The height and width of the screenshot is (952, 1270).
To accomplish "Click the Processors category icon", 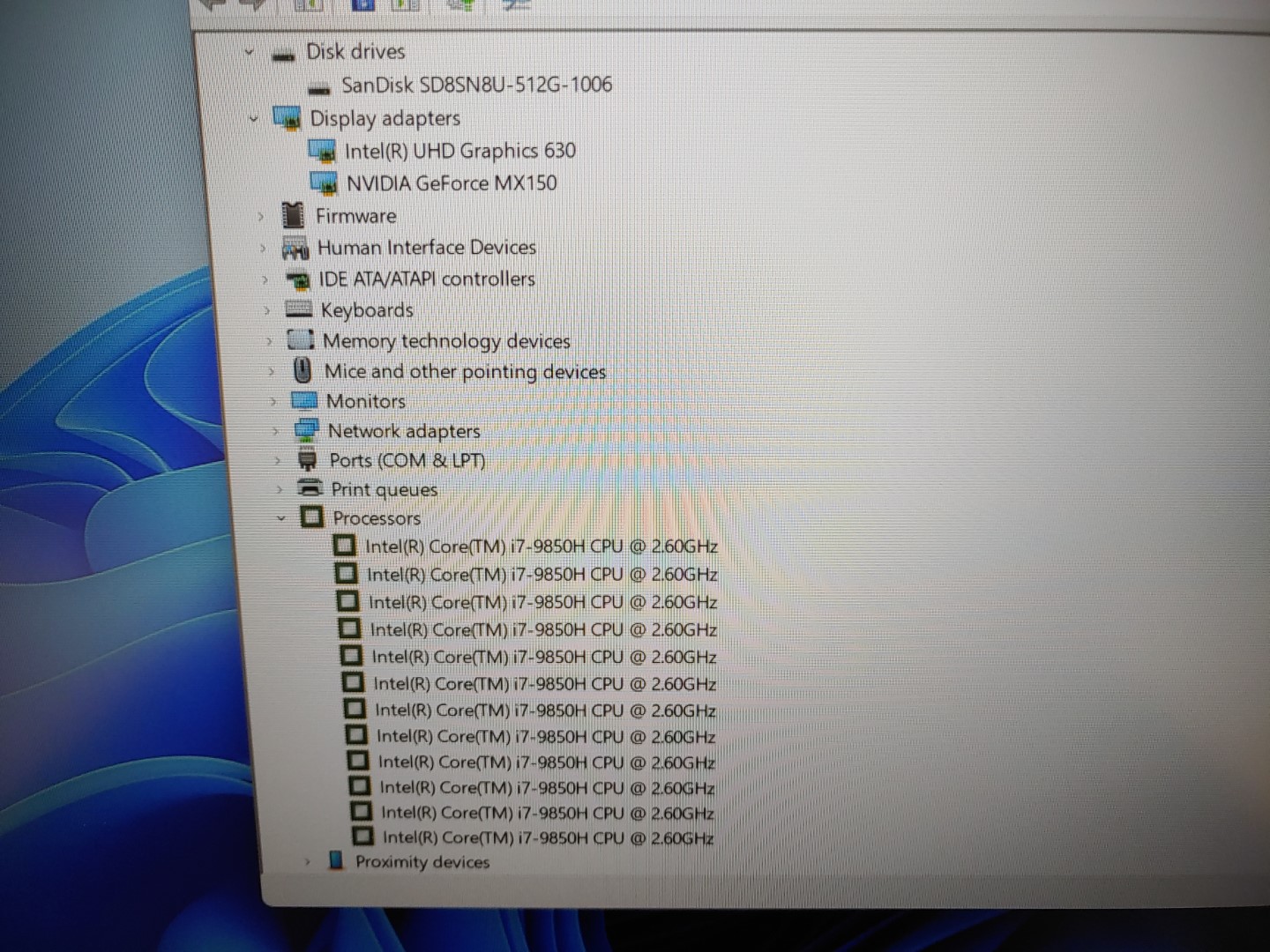I will (x=311, y=517).
